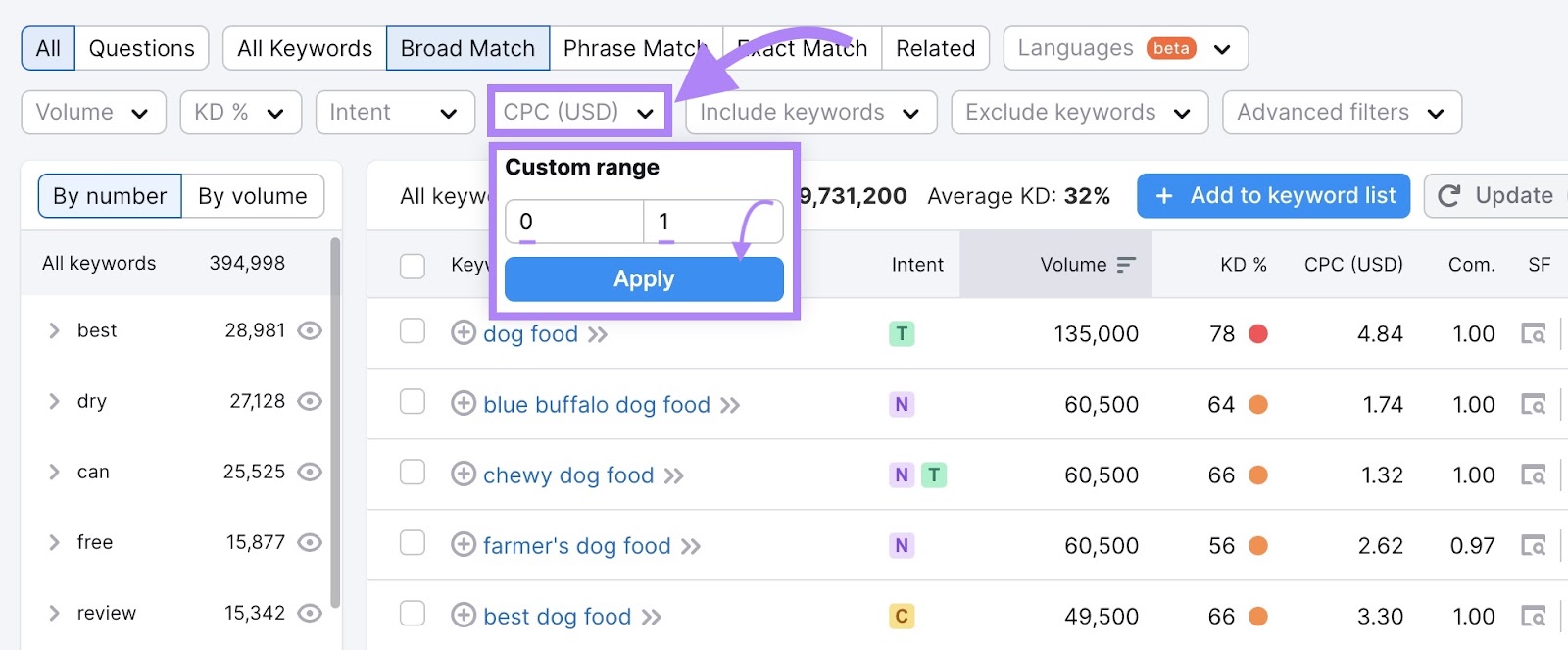Viewport: 1568px width, 650px height.
Task: Click the red KD difficulty dot on "dog food"
Action: (1257, 333)
